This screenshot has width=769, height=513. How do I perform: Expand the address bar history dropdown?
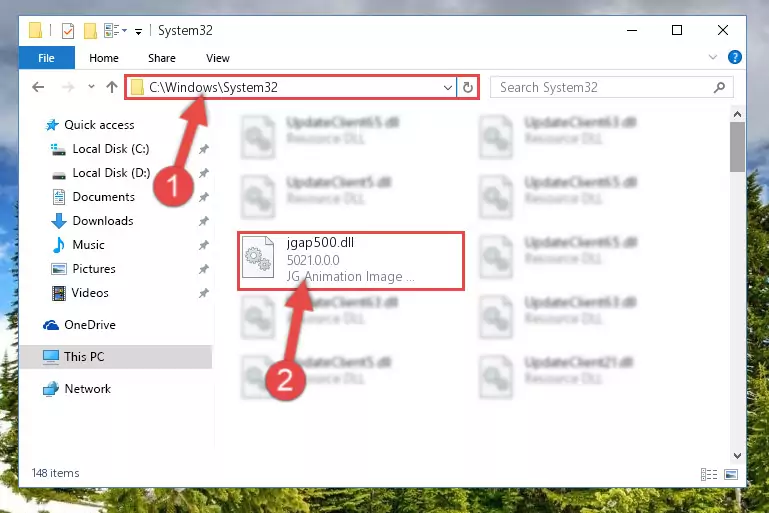pyautogui.click(x=447, y=88)
